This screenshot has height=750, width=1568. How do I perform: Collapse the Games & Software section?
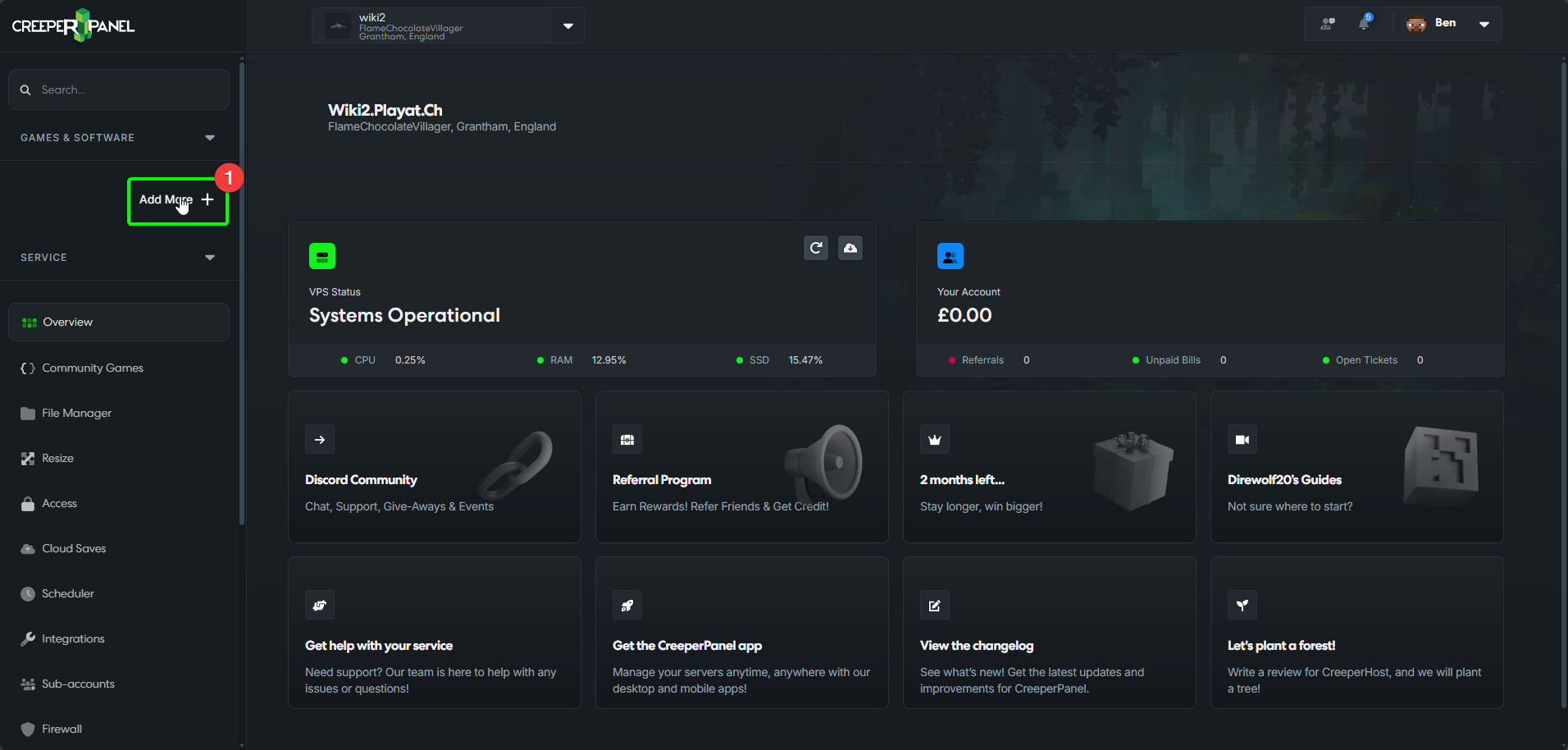click(x=210, y=138)
